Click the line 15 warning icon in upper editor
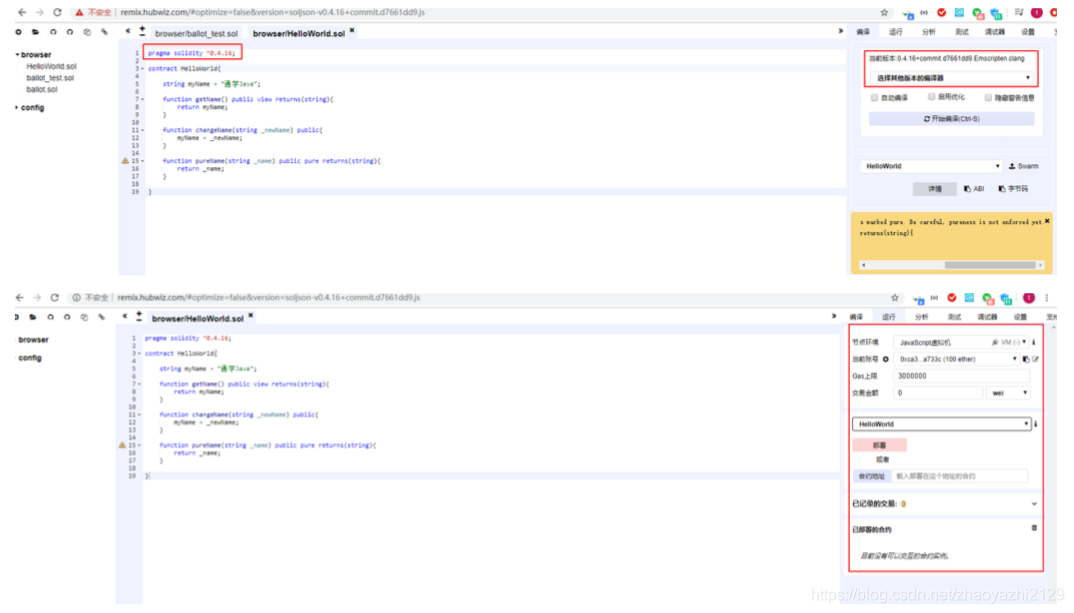The height and width of the screenshot is (613, 1074). [125, 161]
